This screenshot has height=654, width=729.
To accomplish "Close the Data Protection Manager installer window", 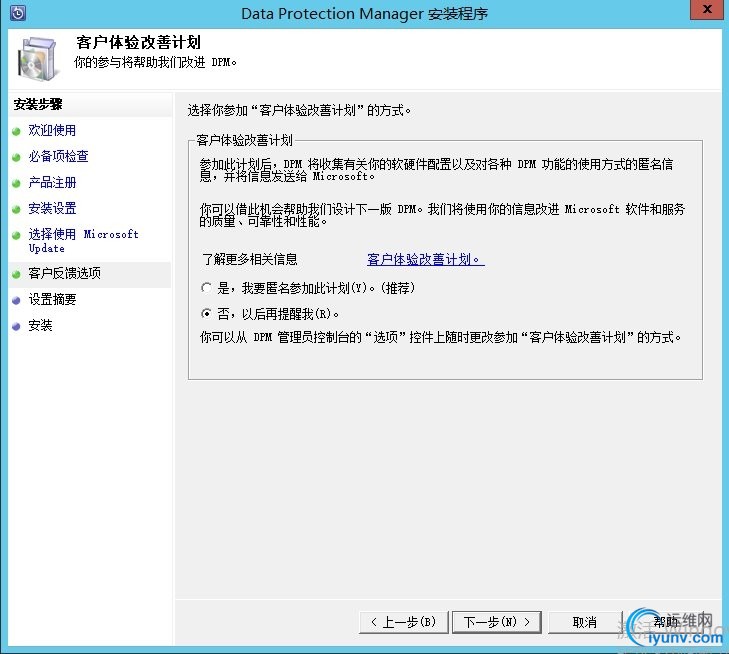I will click(707, 9).
